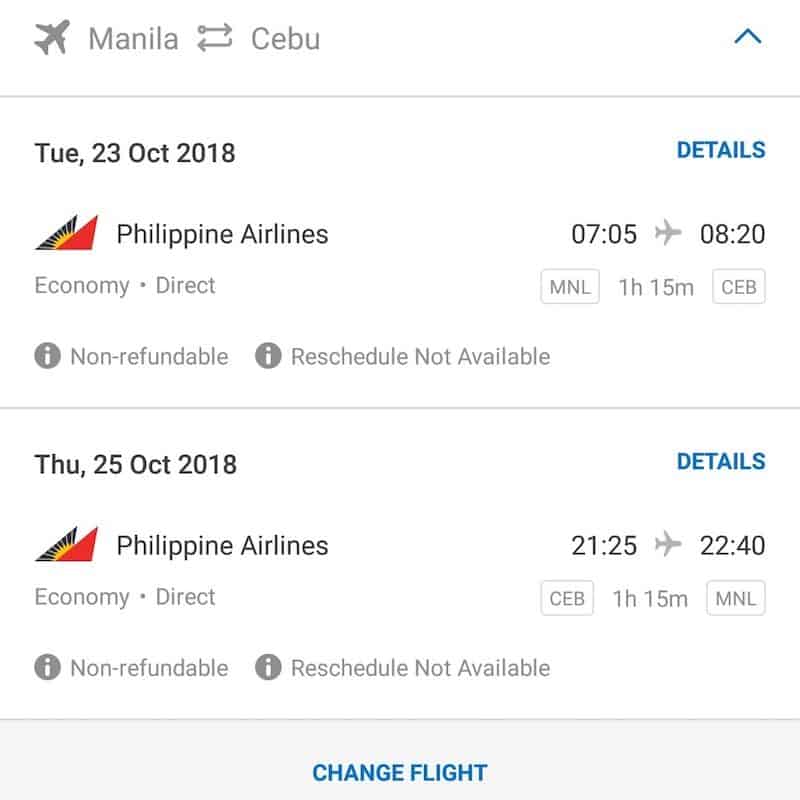Click the CEB departure badge on 25 Oct
The height and width of the screenshot is (800, 800).
566,599
